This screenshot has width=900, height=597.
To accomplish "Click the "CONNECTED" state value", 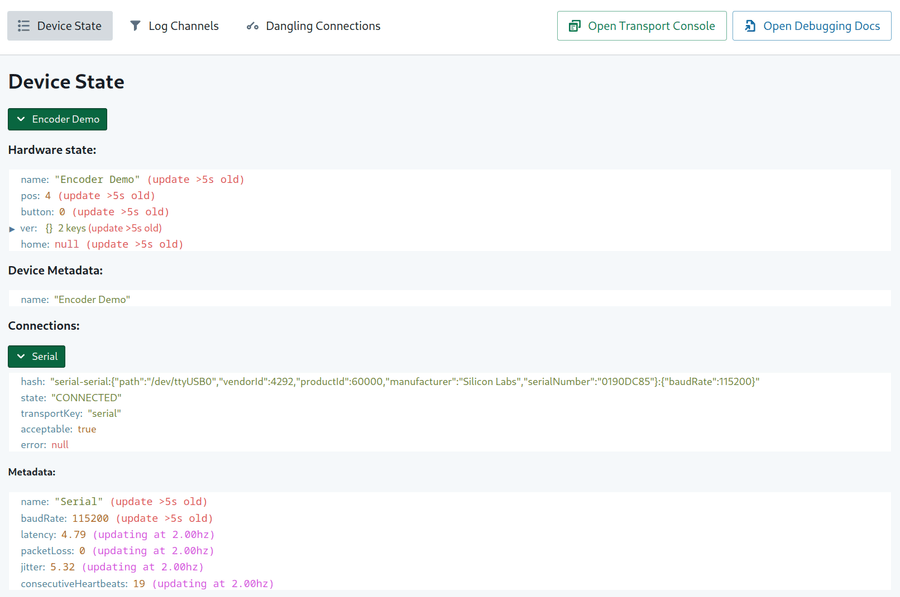I will 86,398.
